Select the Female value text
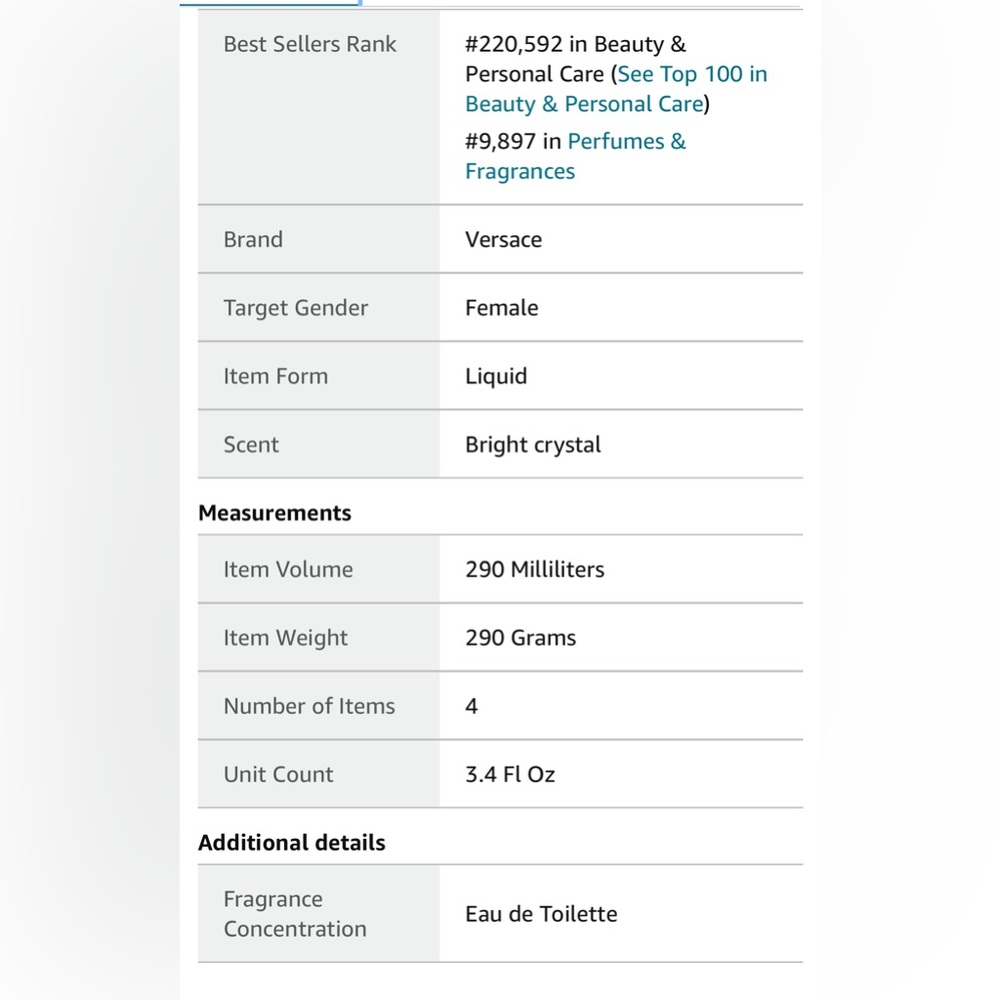 coord(501,308)
